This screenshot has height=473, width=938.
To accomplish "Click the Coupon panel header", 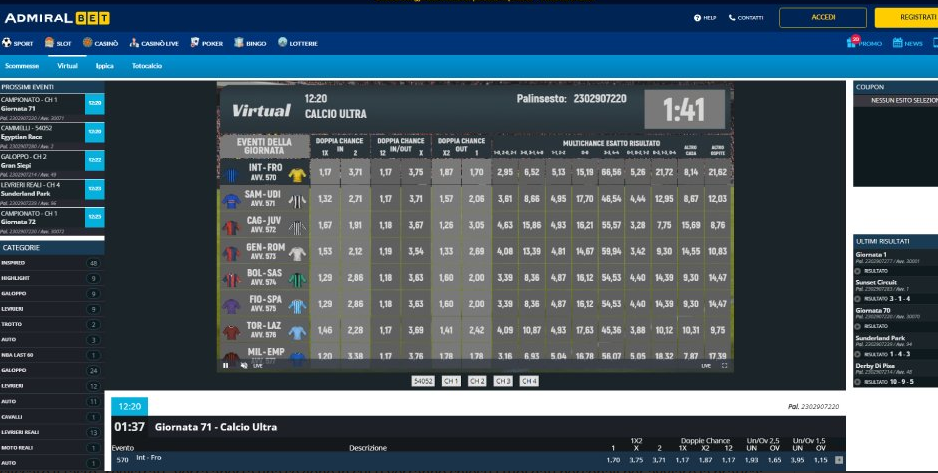I will tap(896, 87).
